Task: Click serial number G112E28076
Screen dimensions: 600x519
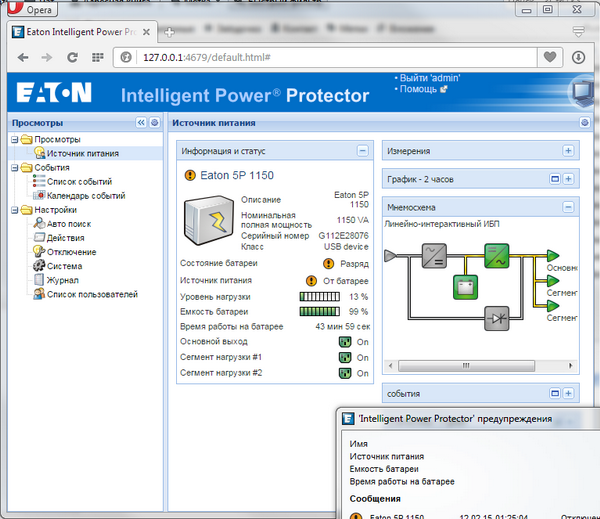Action: coord(344,235)
